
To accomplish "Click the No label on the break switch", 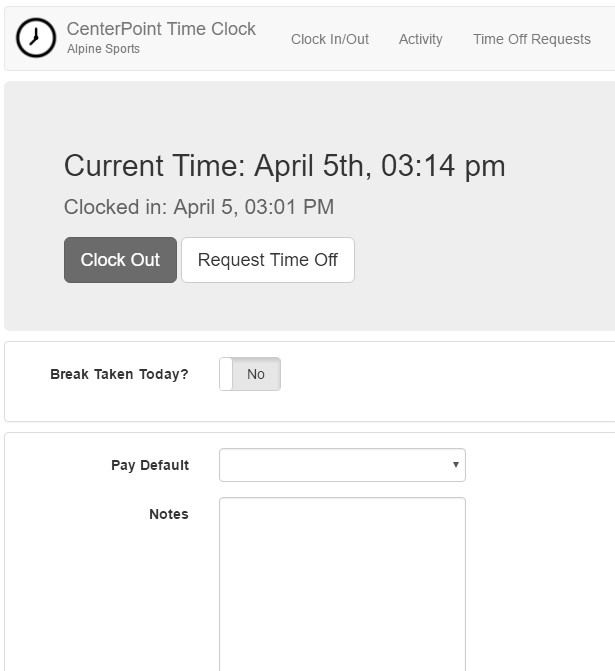I will click(x=256, y=374).
